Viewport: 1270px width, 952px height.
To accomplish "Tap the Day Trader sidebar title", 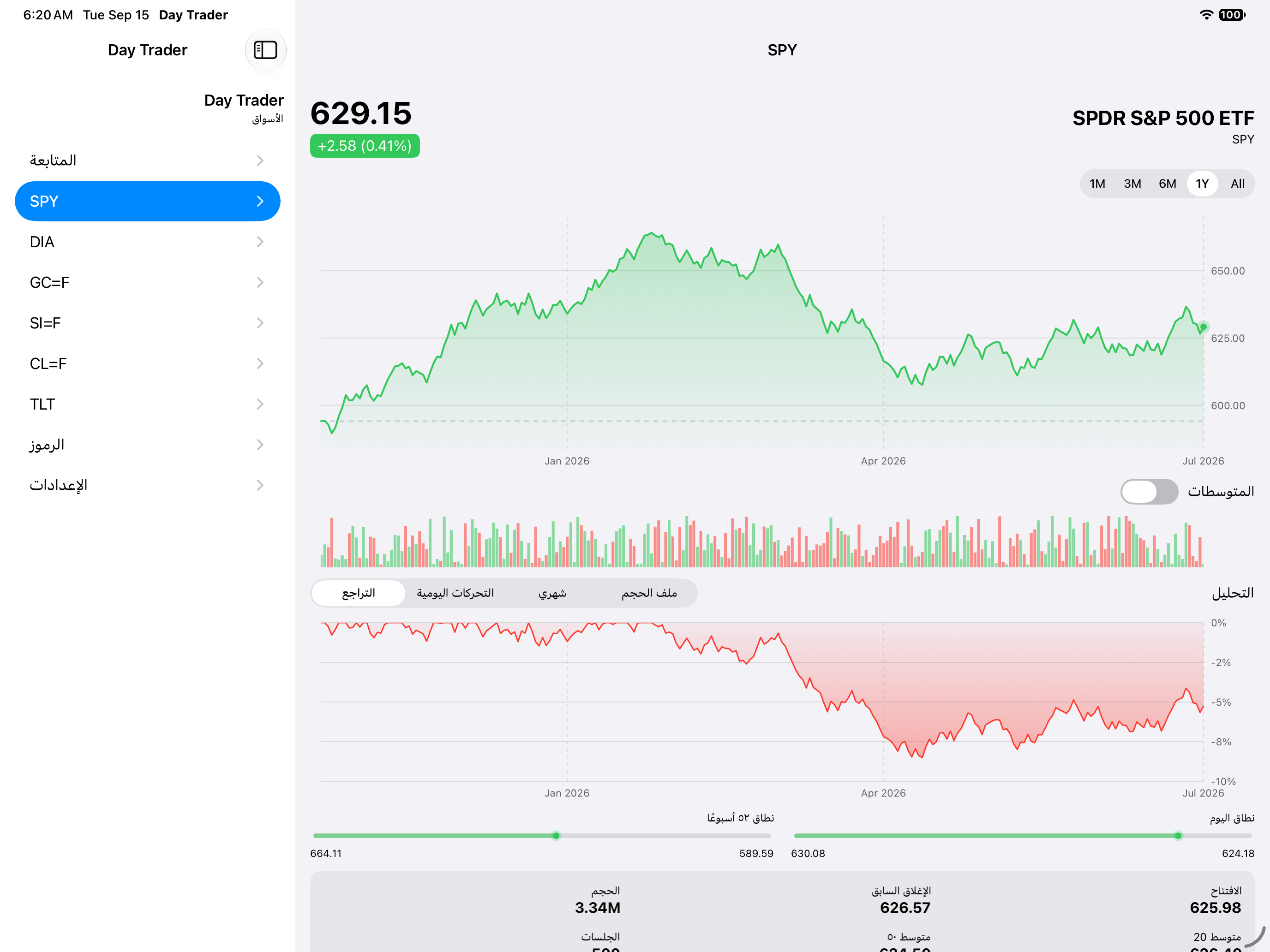I will [x=148, y=50].
